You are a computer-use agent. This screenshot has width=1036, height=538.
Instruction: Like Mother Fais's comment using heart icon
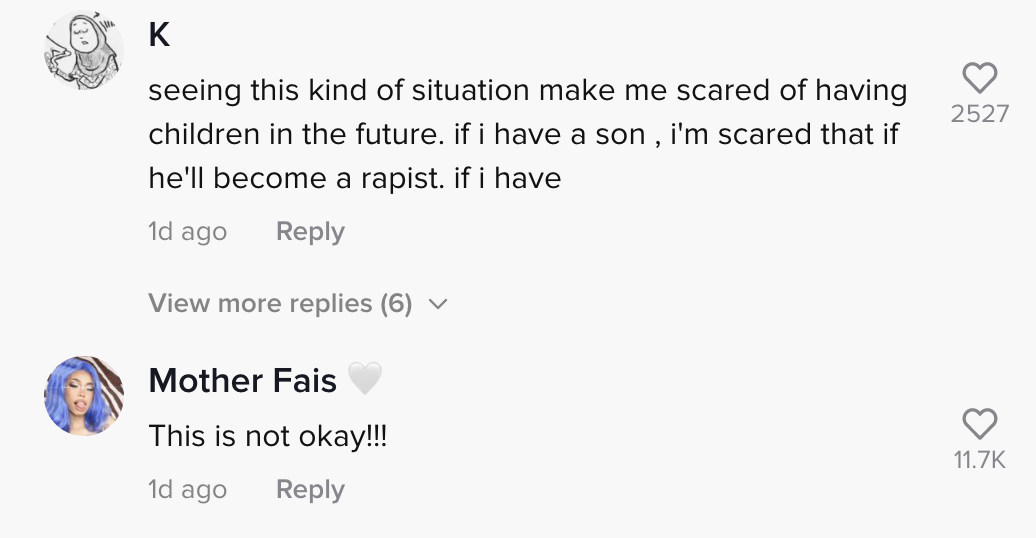(979, 424)
